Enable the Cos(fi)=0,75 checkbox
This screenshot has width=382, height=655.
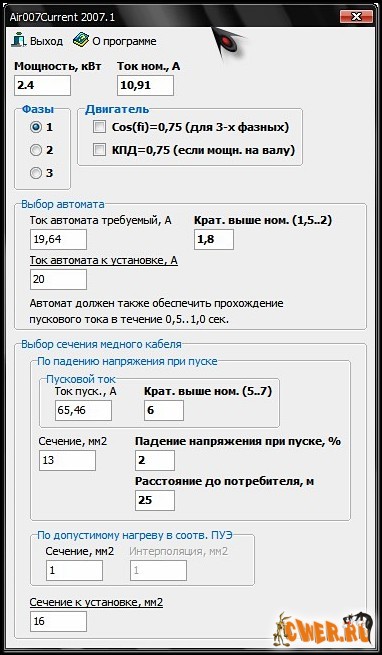(x=99, y=127)
